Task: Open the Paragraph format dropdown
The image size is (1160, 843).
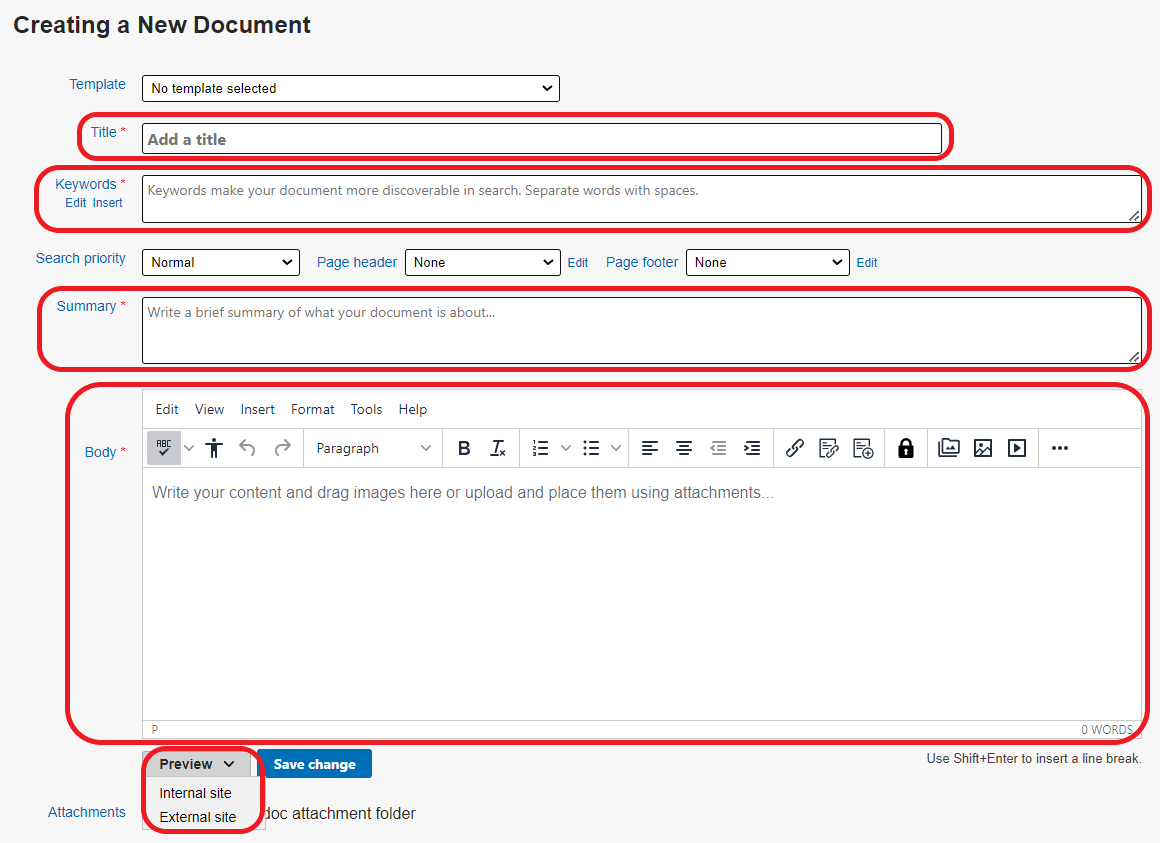Action: 373,448
